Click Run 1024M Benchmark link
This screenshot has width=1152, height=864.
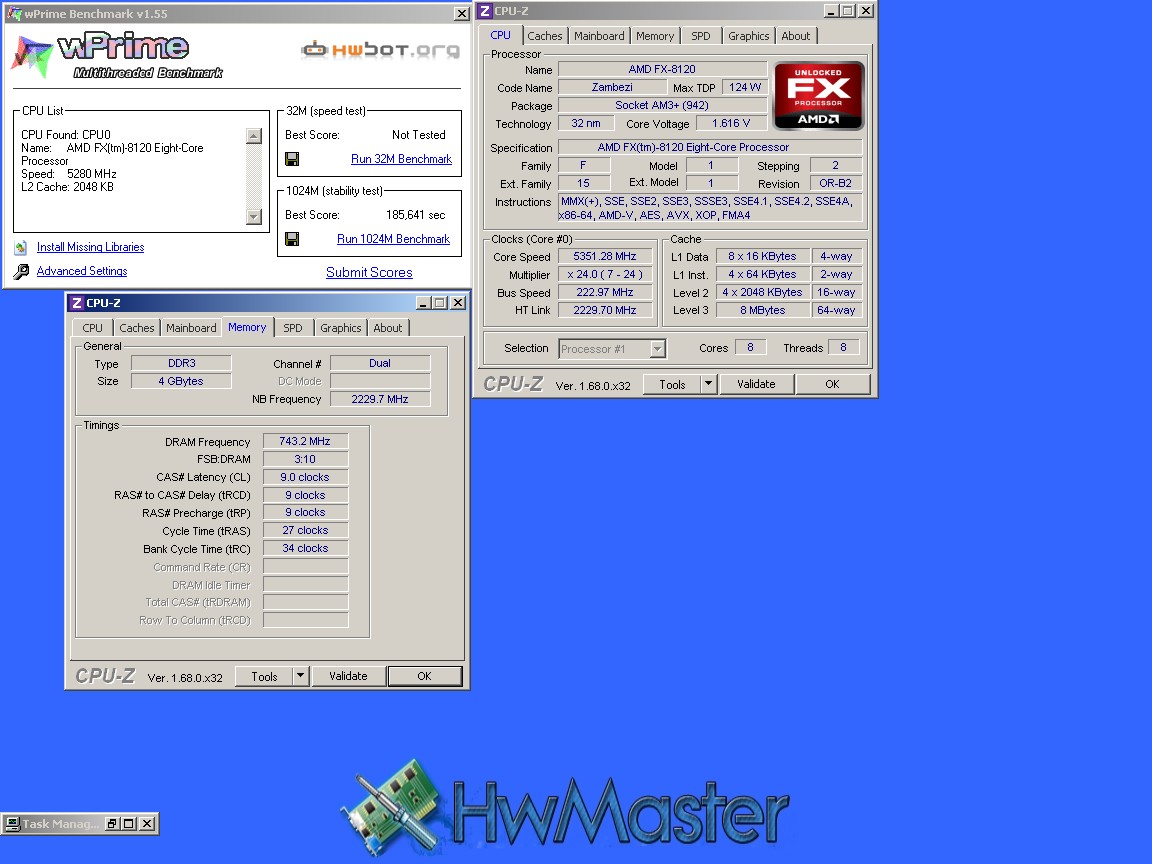tap(393, 239)
